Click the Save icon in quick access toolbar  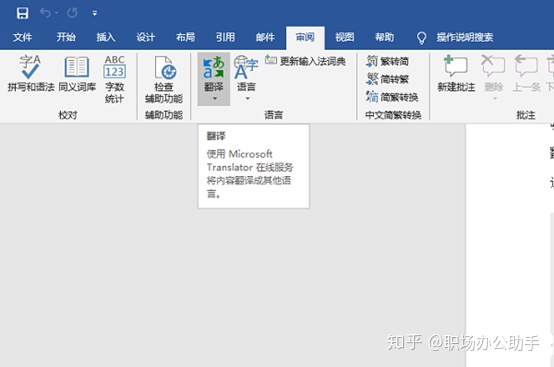(23, 13)
